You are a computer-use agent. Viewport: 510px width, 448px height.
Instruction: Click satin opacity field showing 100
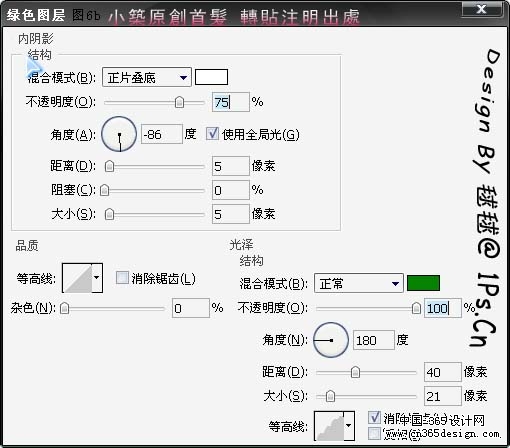pyautogui.click(x=442, y=308)
